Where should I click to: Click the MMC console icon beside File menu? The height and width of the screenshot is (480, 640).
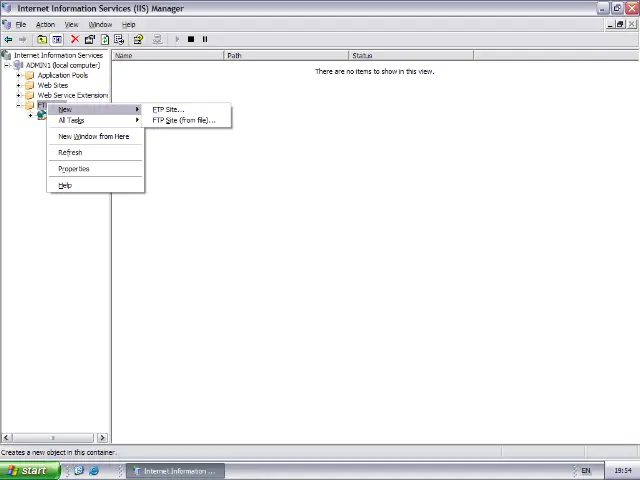(6, 24)
